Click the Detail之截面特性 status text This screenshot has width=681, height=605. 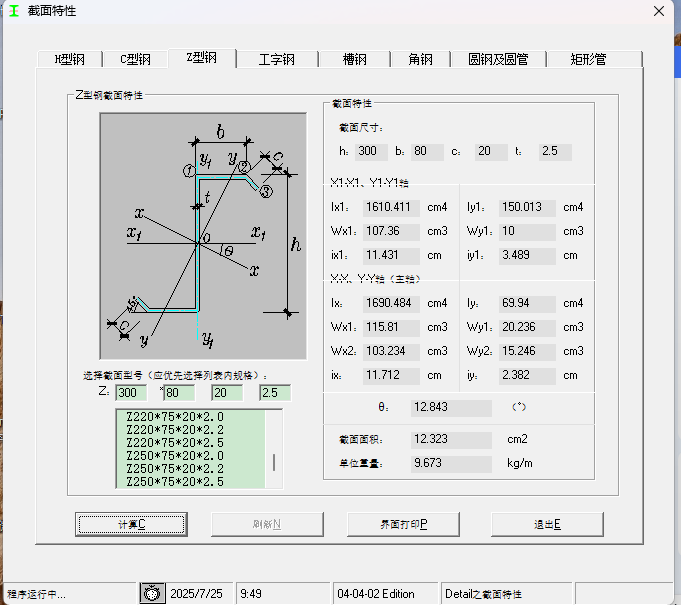click(x=483, y=594)
